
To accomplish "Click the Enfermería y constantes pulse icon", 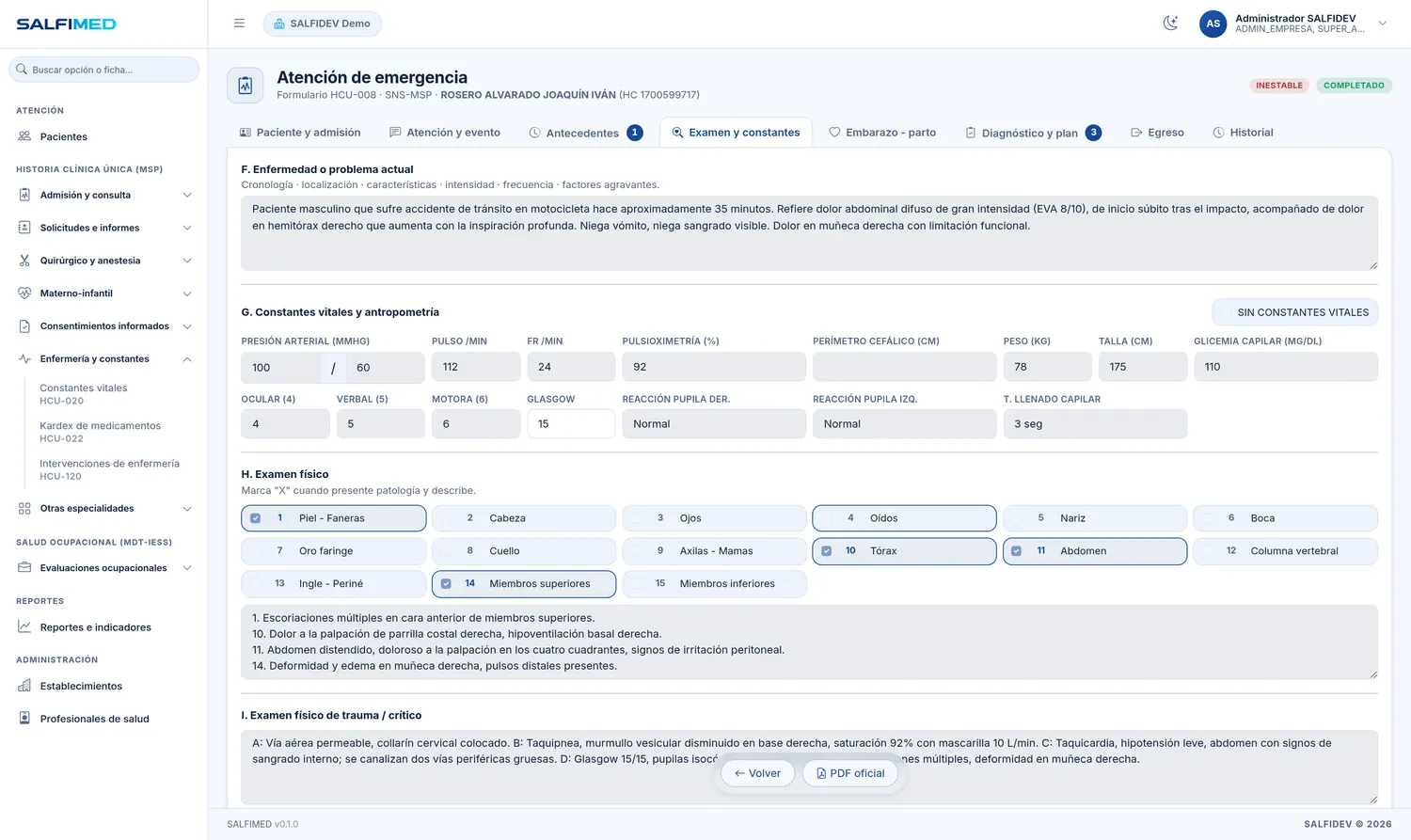I will (x=24, y=359).
